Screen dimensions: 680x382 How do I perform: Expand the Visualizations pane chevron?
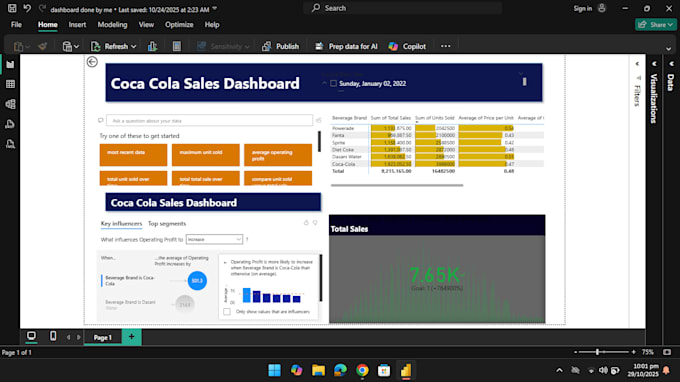(x=654, y=64)
